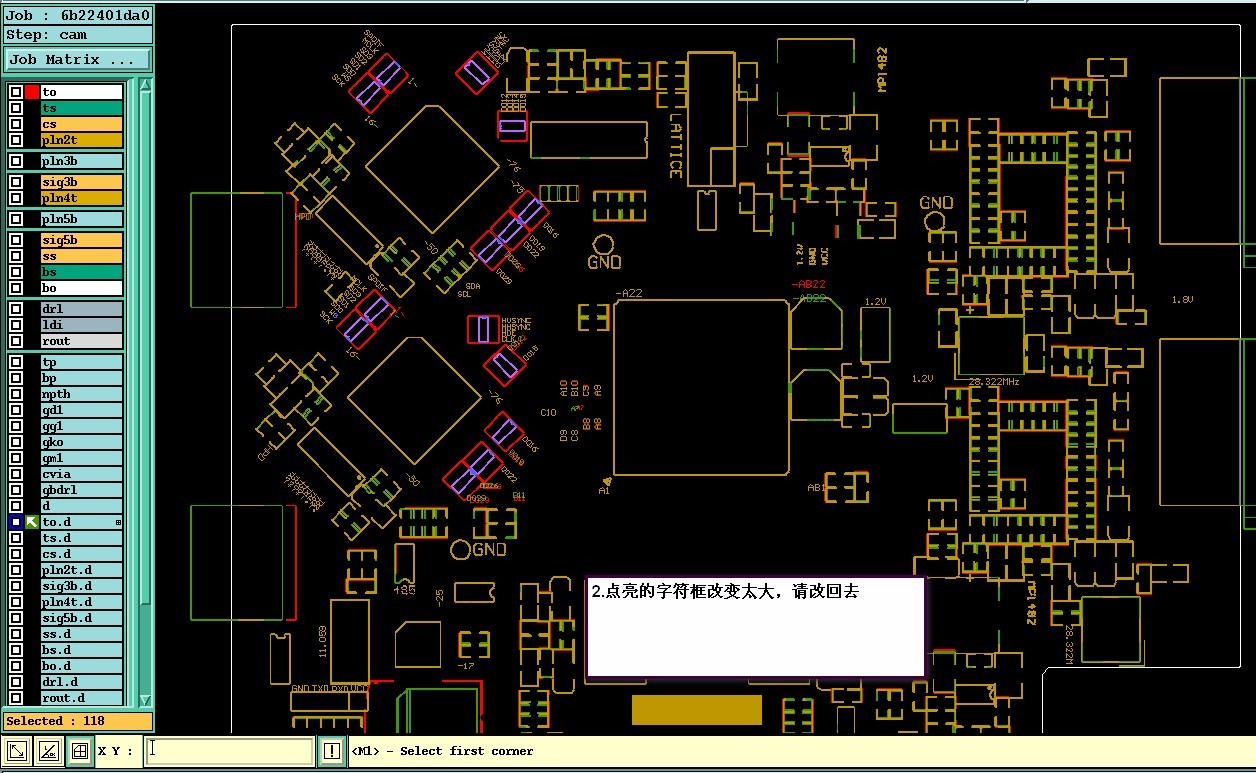Viewport: 1256px width, 773px height.
Task: Select the sig5b.d layer name
Action: (x=81, y=618)
